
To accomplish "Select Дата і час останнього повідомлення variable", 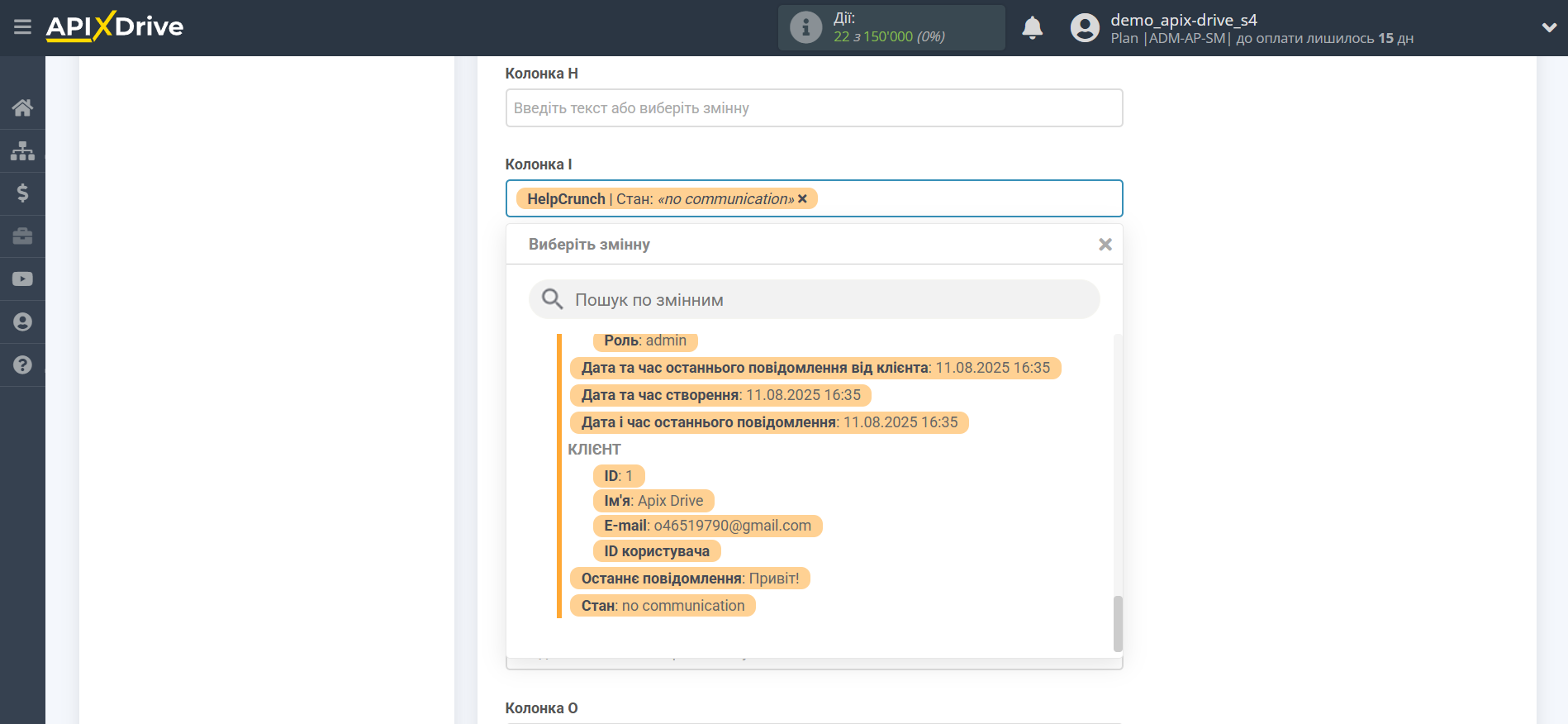I will tap(769, 422).
